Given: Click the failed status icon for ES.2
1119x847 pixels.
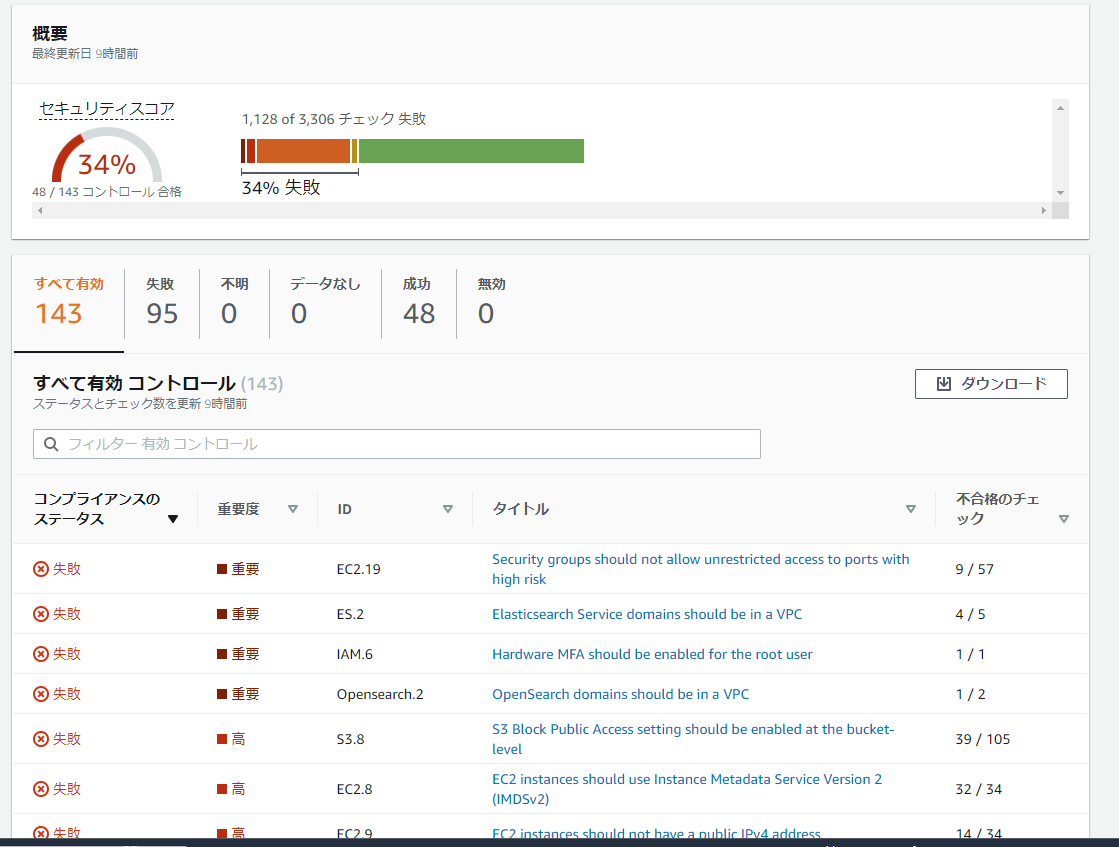Looking at the screenshot, I should pos(41,614).
